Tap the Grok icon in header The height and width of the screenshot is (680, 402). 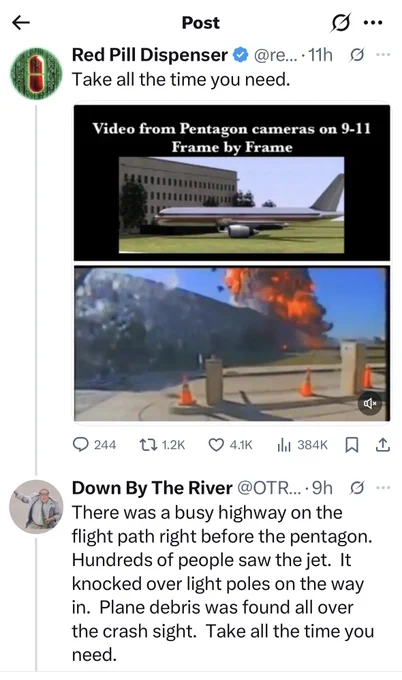[x=340, y=23]
